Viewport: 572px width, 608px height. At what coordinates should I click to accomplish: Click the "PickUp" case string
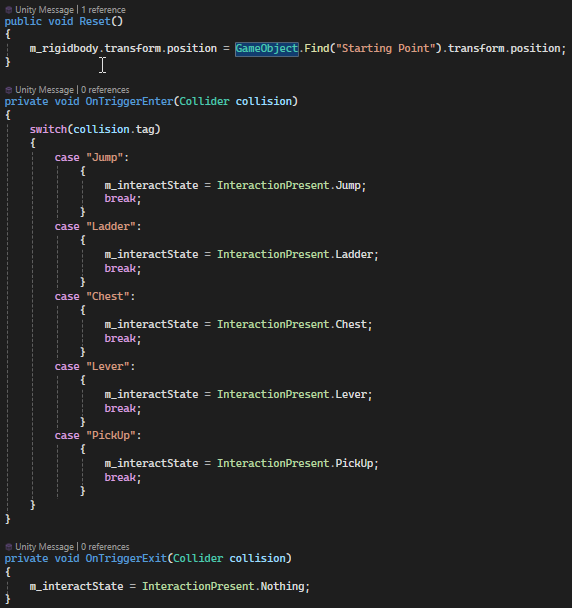click(111, 435)
